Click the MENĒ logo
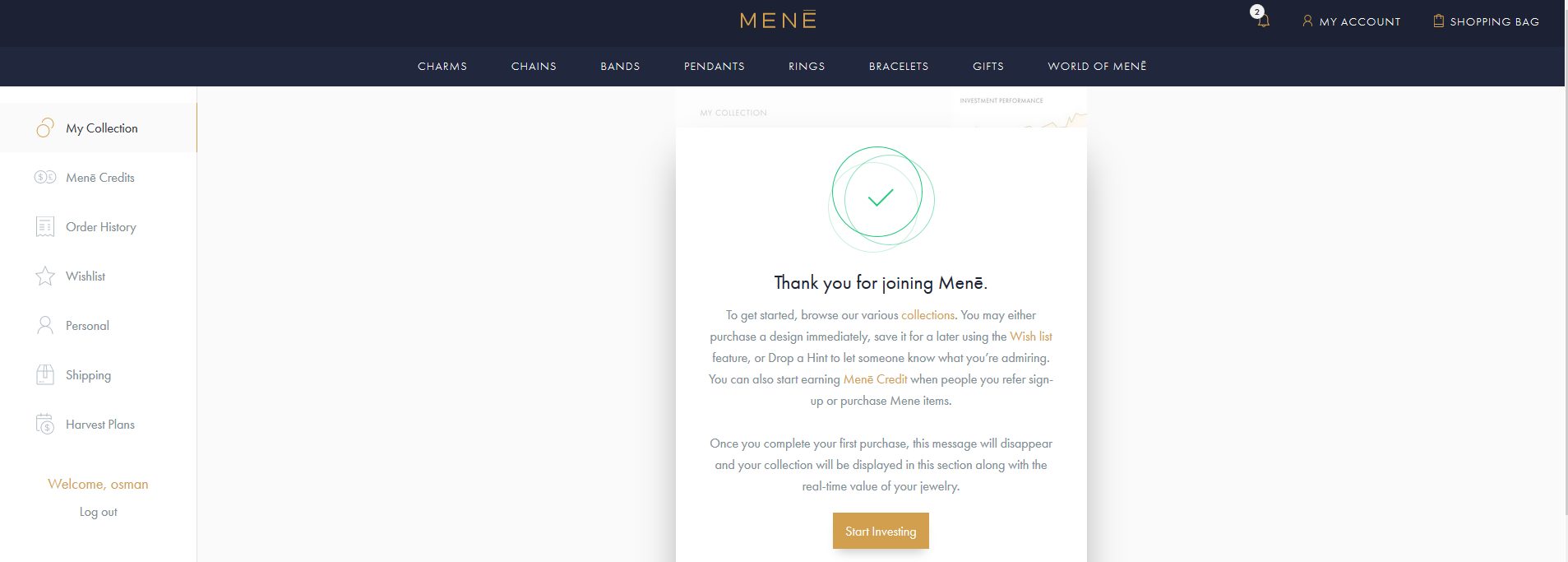This screenshot has width=1568, height=562. pos(777,19)
